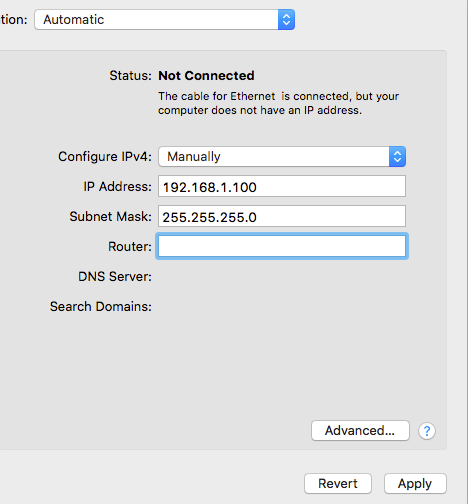This screenshot has height=504, width=468.
Task: Open the help question mark button
Action: (x=427, y=431)
